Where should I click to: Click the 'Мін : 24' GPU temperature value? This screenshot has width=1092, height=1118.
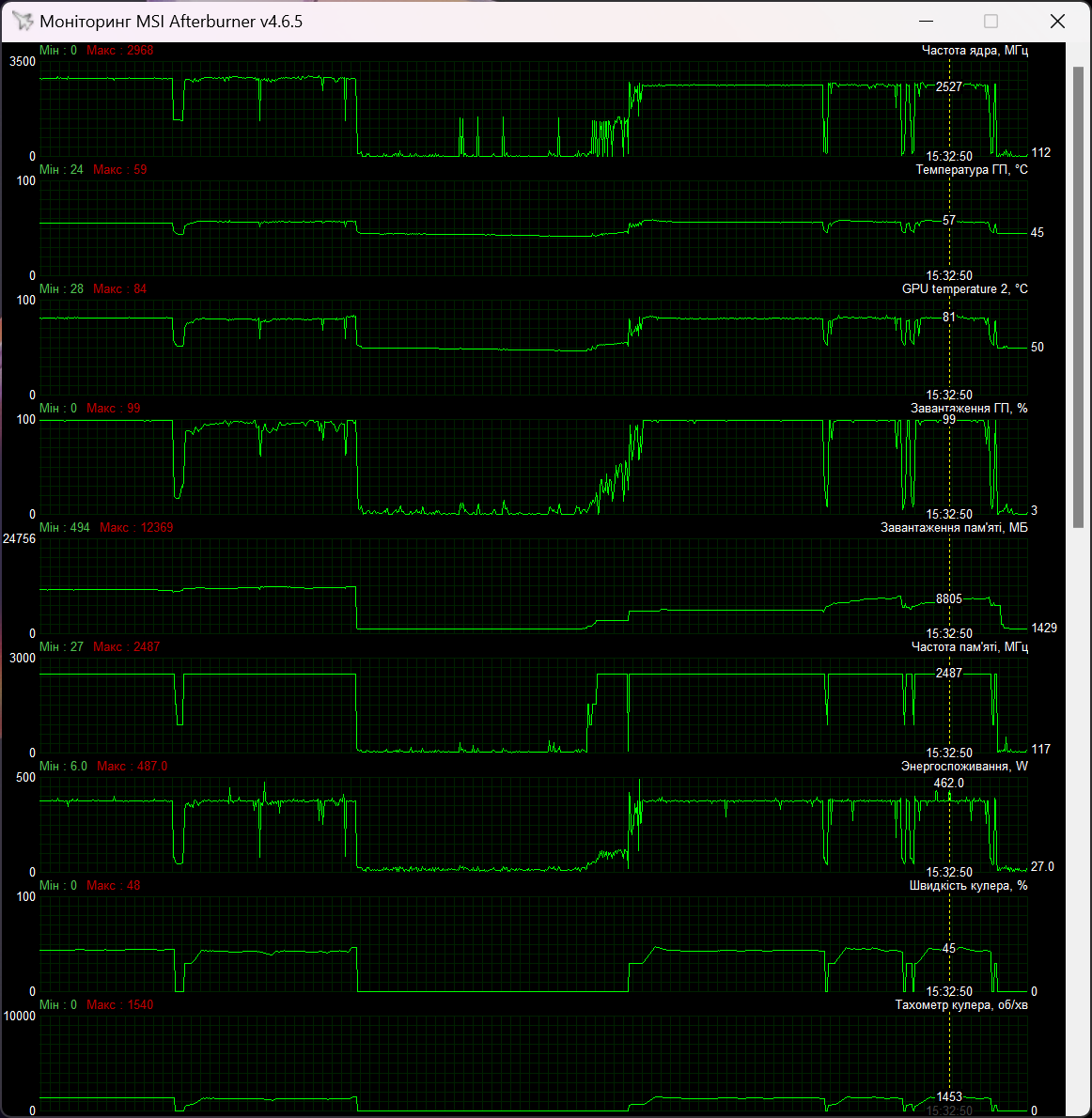[x=61, y=170]
